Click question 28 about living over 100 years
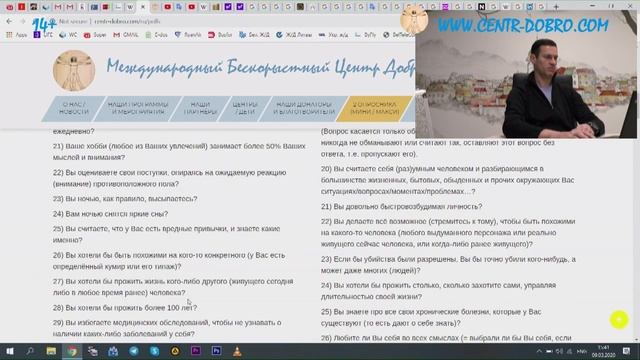 point(124,308)
